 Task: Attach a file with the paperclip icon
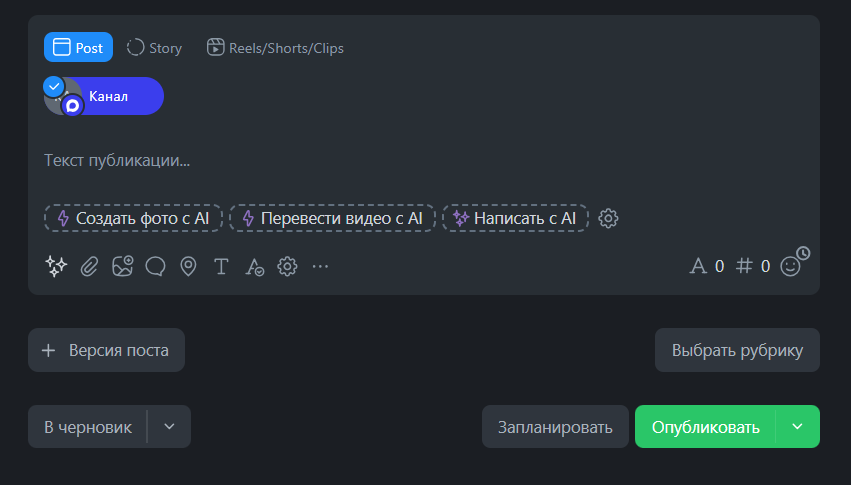[89, 266]
